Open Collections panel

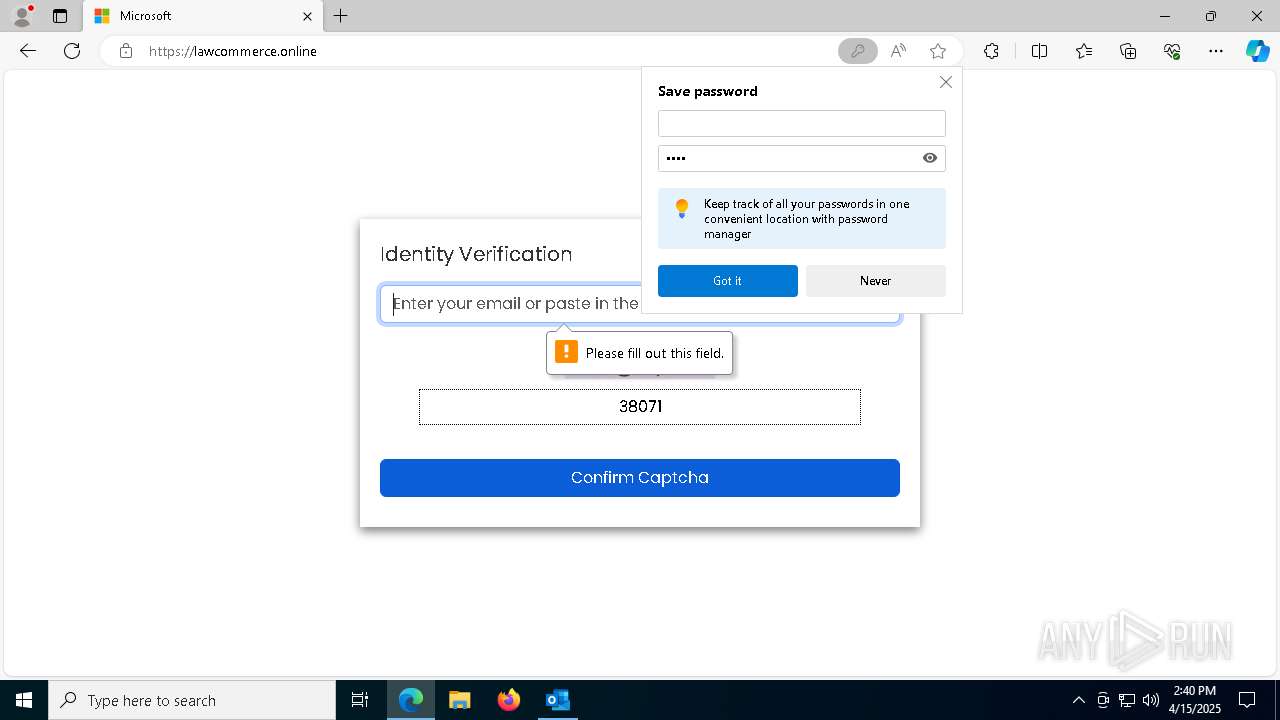click(1128, 51)
